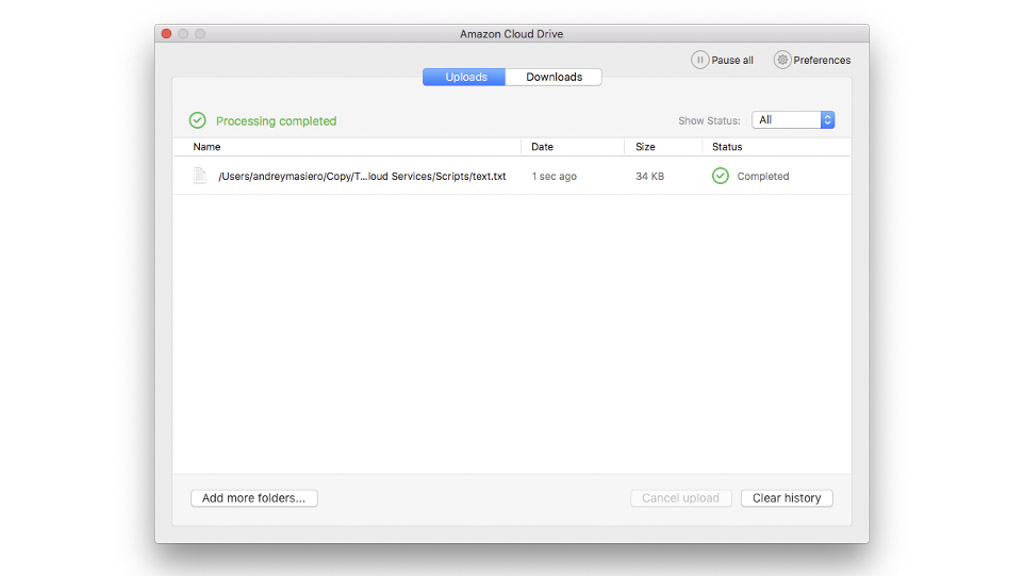This screenshot has height=576, width=1024.
Task: Switch to the Uploads tab
Action: [465, 77]
